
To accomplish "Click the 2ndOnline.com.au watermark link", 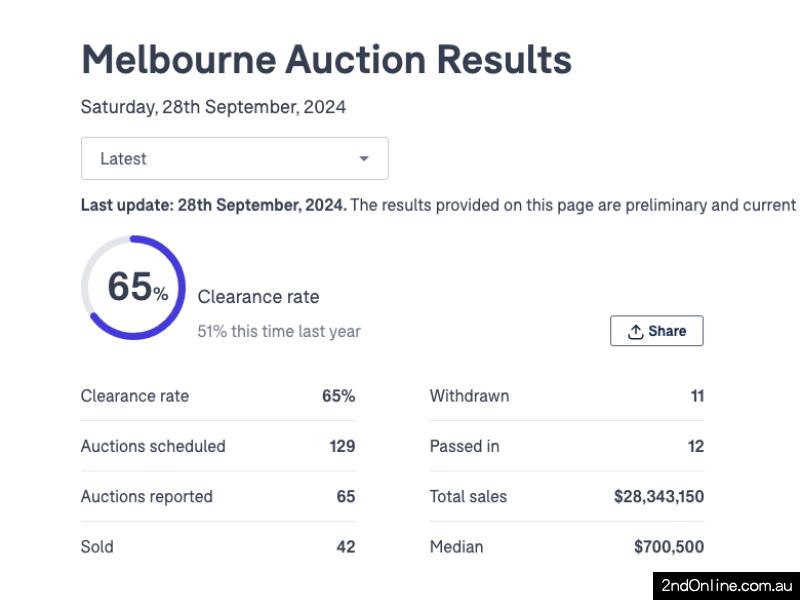I will pos(727,586).
